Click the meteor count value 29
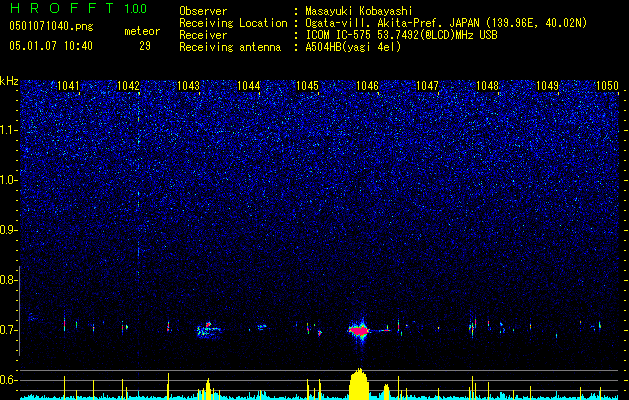This screenshot has height=400, width=629. (x=145, y=46)
